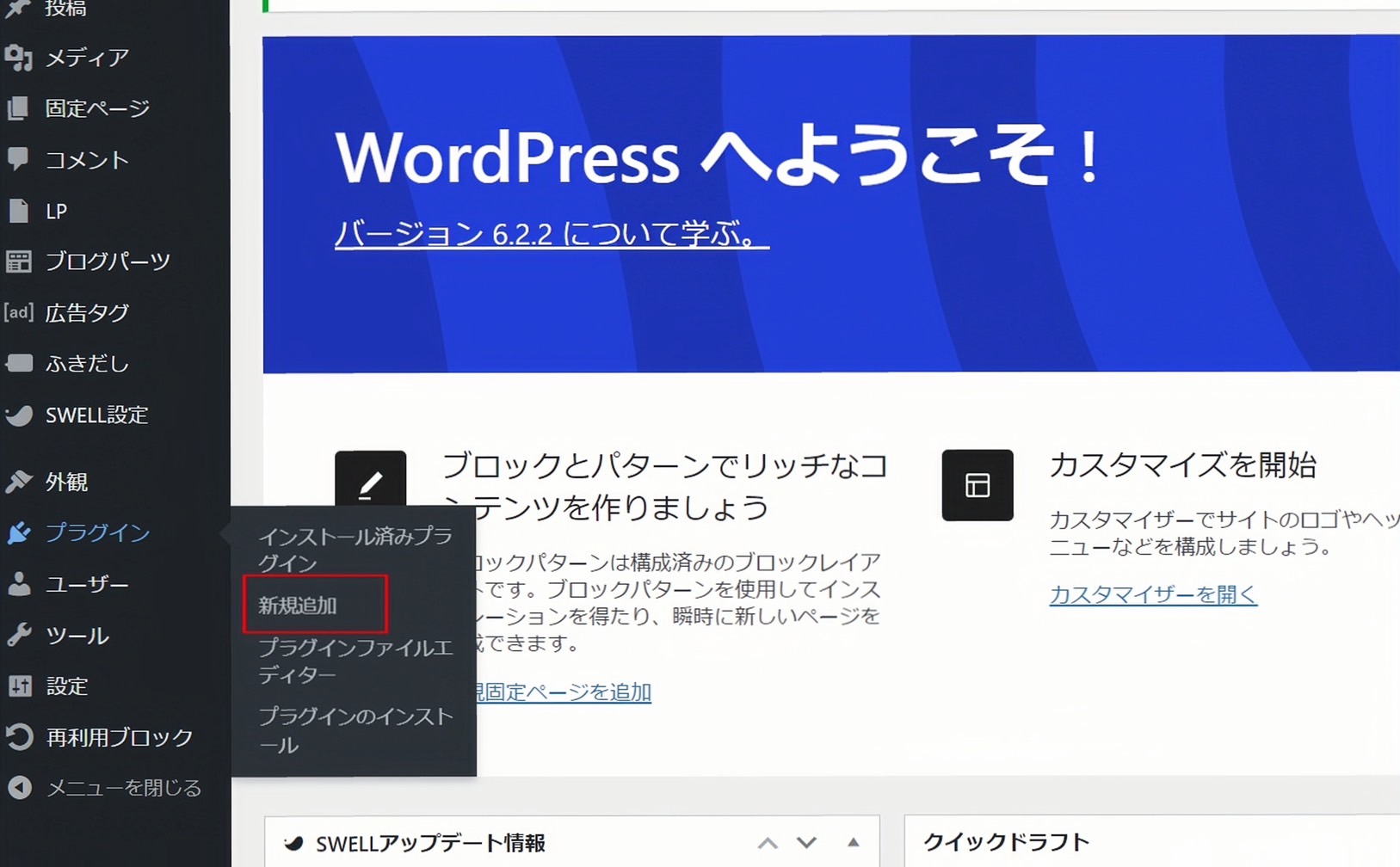Click the wrench icon for ツール
The width and height of the screenshot is (1400, 867).
(x=19, y=635)
